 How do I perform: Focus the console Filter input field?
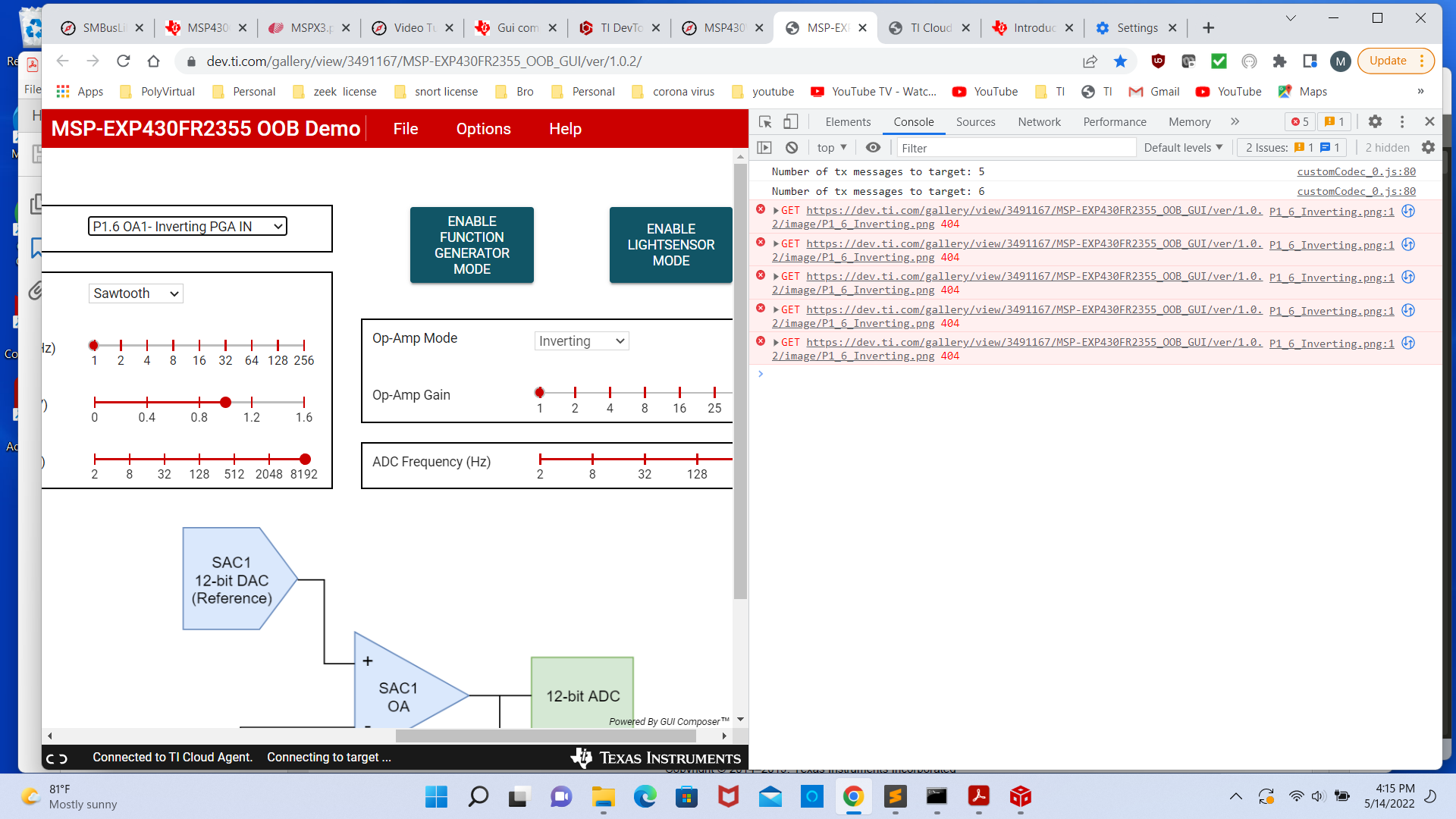(x=1016, y=148)
